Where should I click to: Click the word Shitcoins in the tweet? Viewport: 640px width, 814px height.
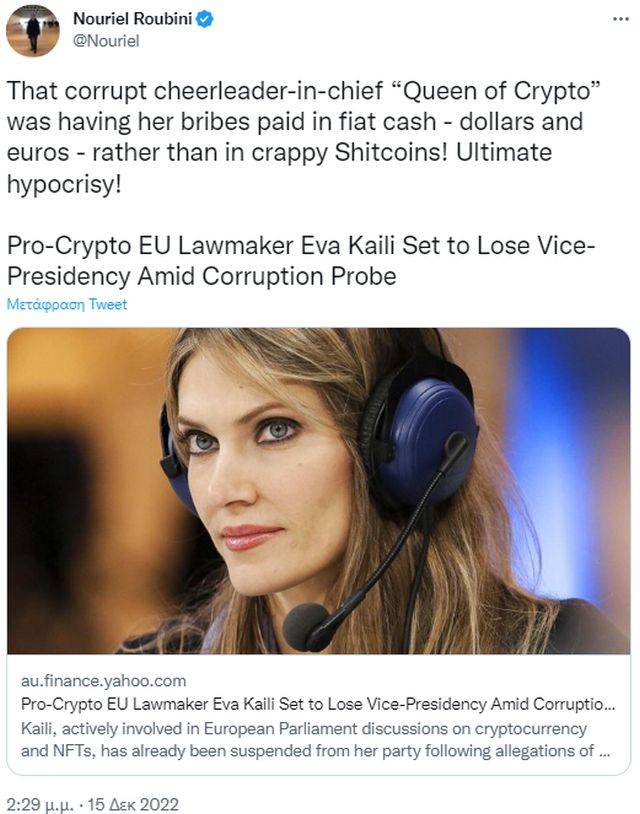click(390, 153)
